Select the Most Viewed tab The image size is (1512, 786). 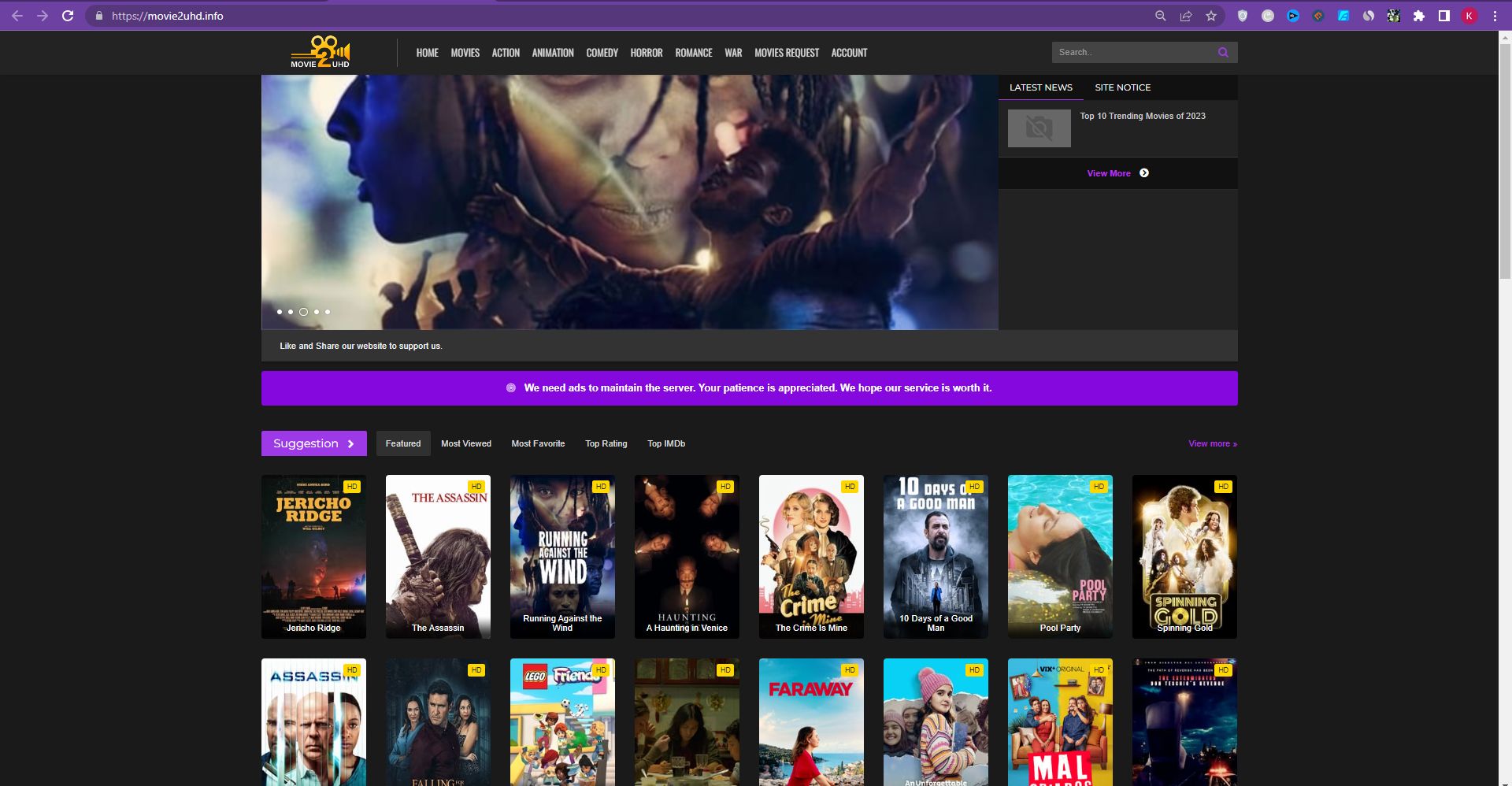point(466,443)
